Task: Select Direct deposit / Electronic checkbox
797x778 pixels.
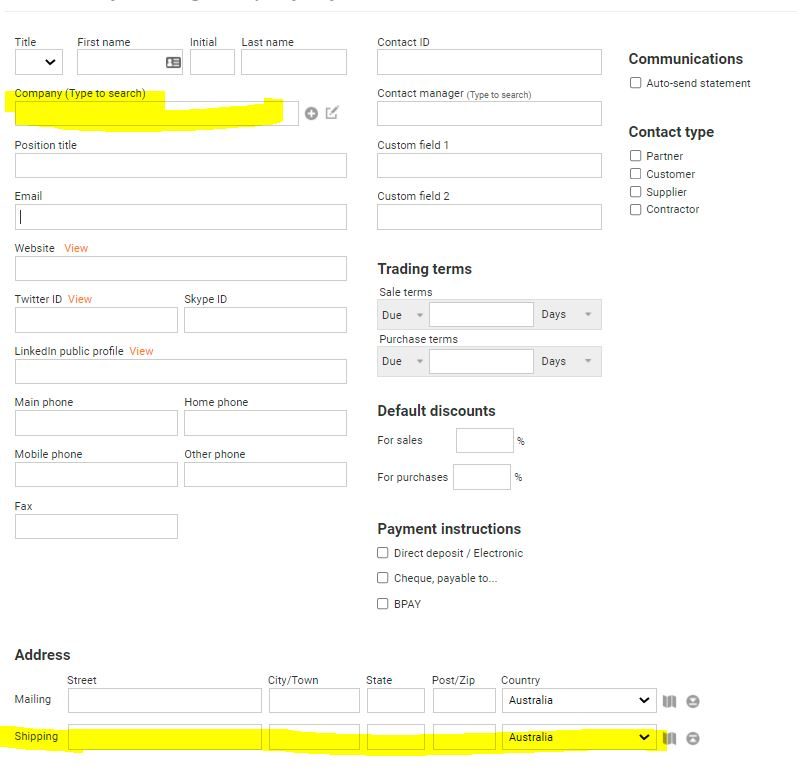Action: click(383, 553)
